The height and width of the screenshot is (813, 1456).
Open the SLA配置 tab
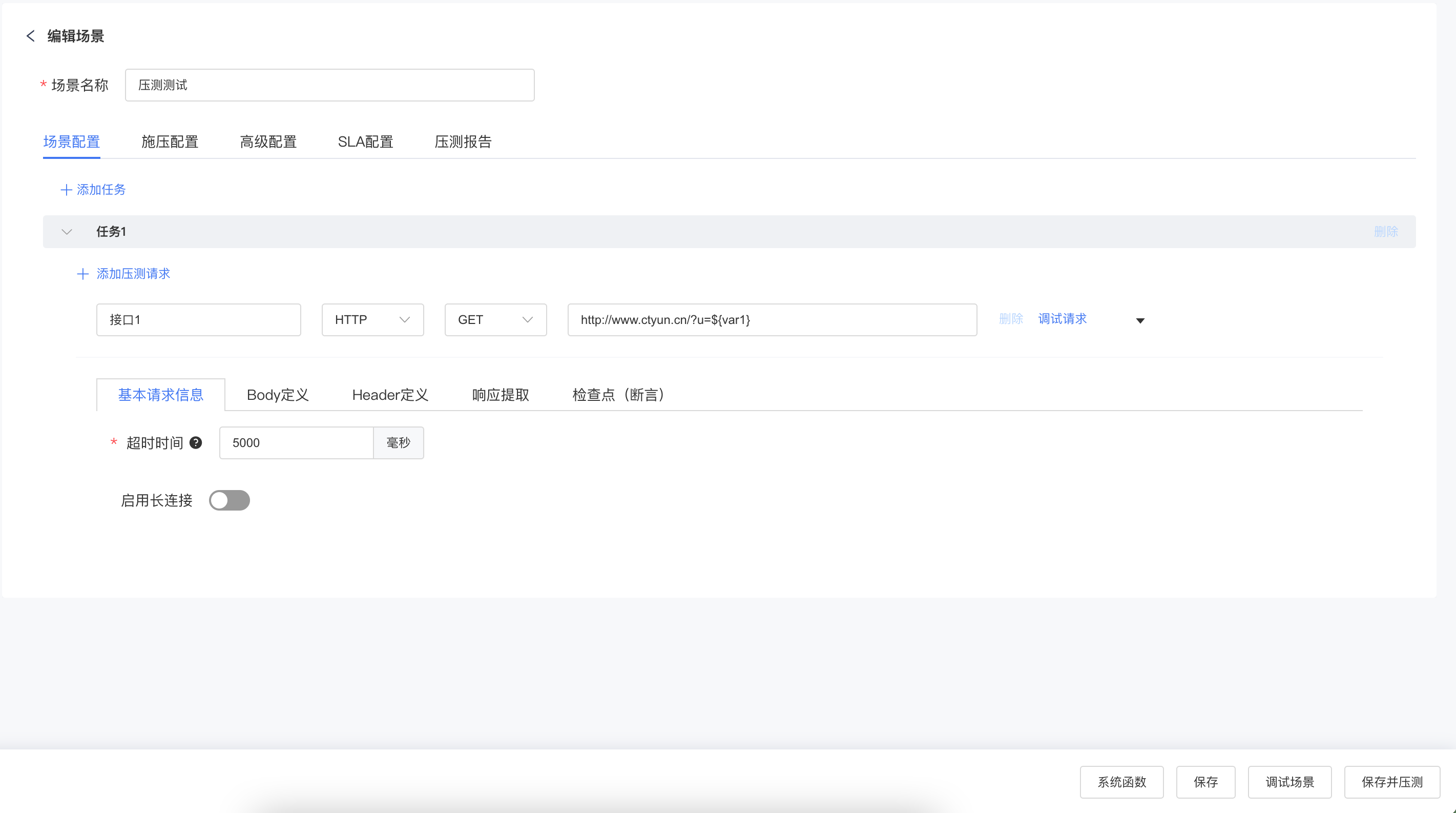365,142
